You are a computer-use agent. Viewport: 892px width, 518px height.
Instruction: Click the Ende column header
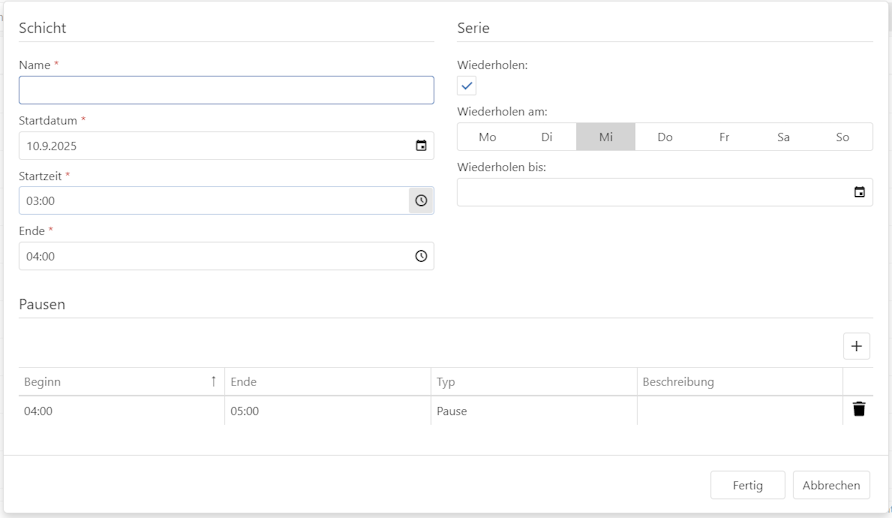point(327,382)
